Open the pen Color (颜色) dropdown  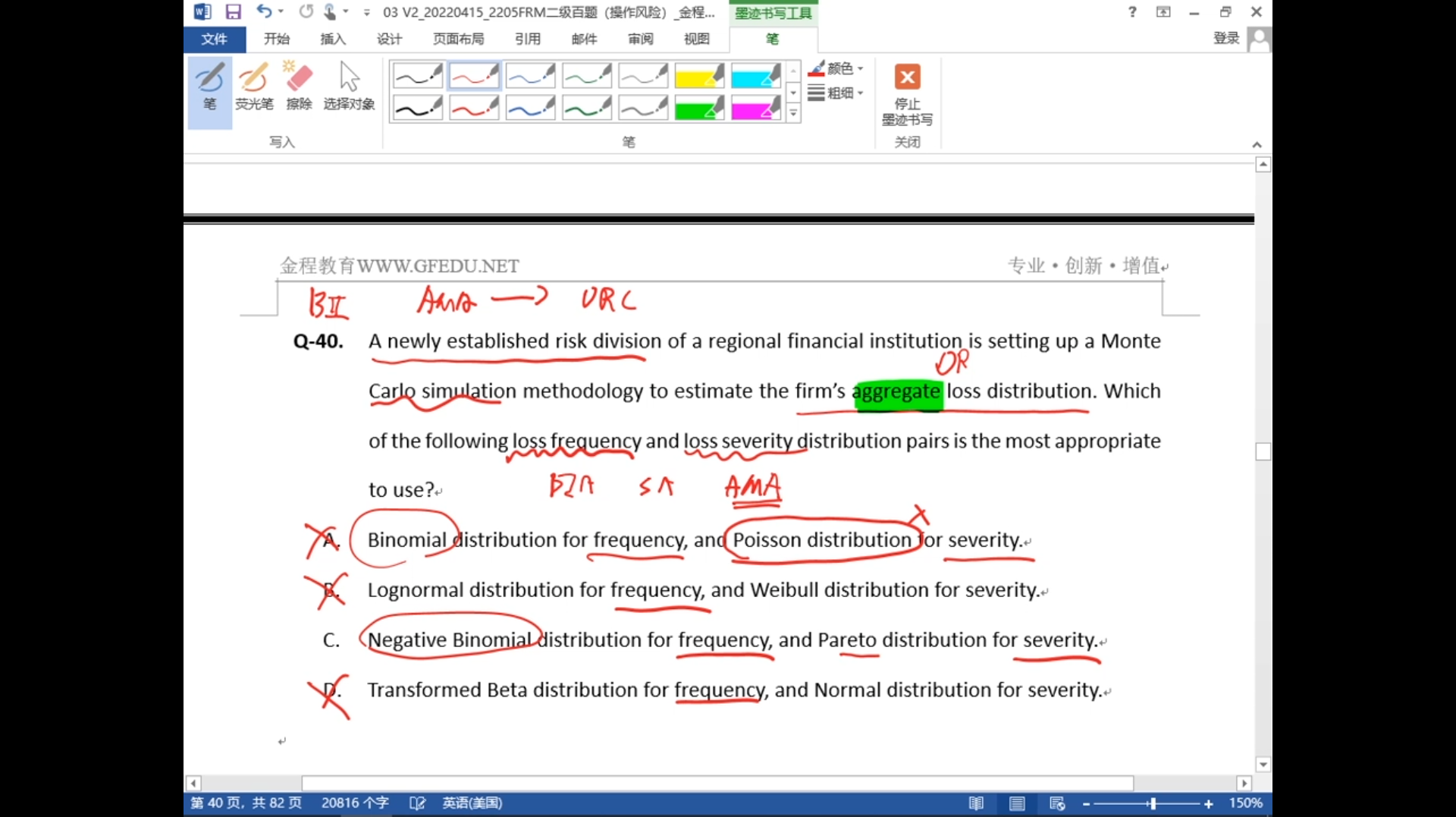(837, 69)
